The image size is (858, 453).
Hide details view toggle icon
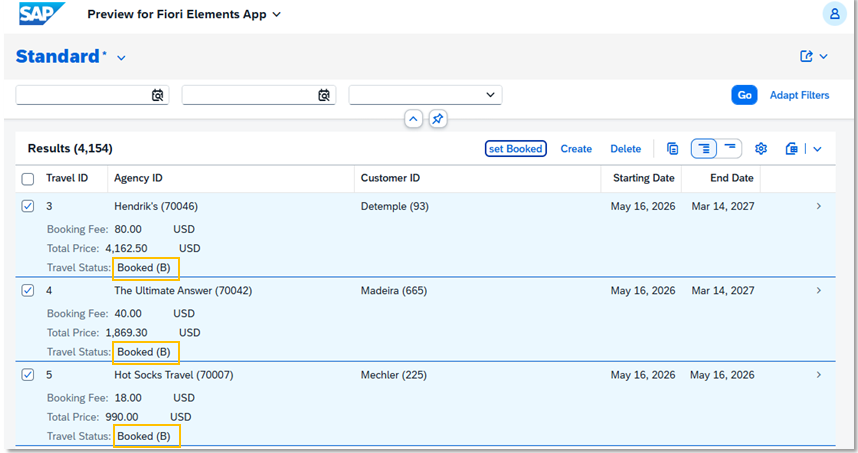[x=729, y=148]
